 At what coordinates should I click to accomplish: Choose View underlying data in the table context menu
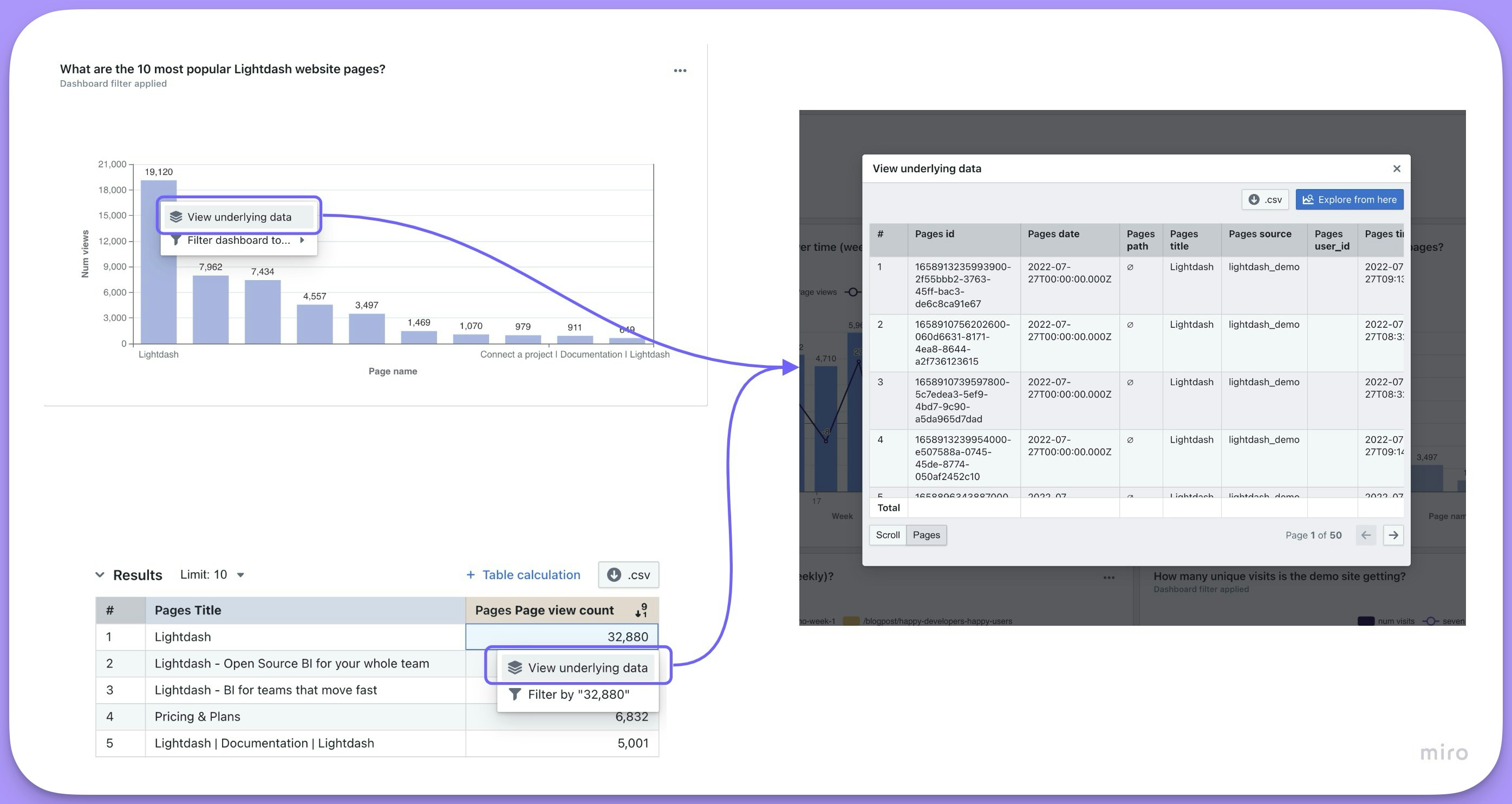(587, 668)
